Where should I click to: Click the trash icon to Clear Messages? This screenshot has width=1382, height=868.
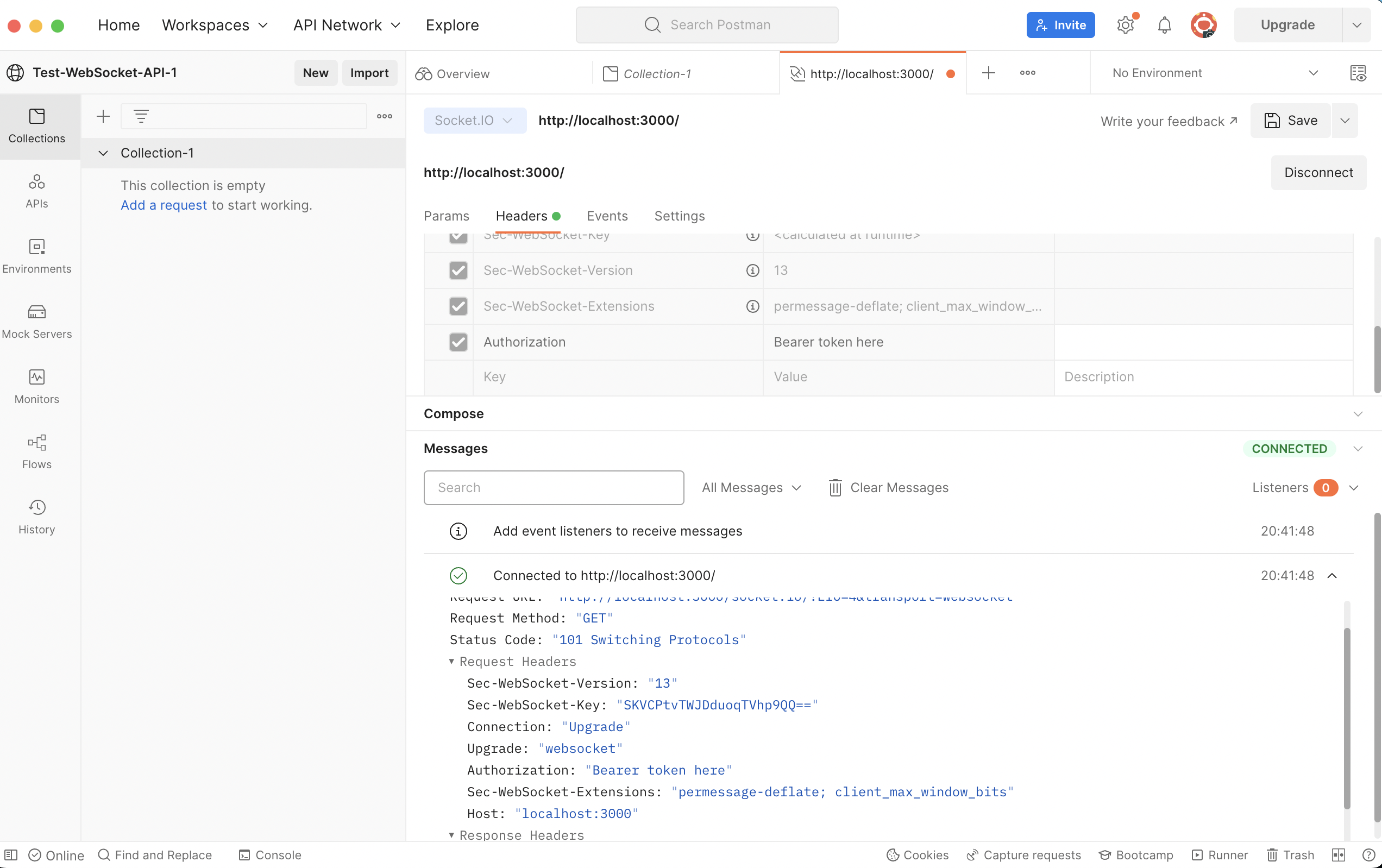(835, 488)
